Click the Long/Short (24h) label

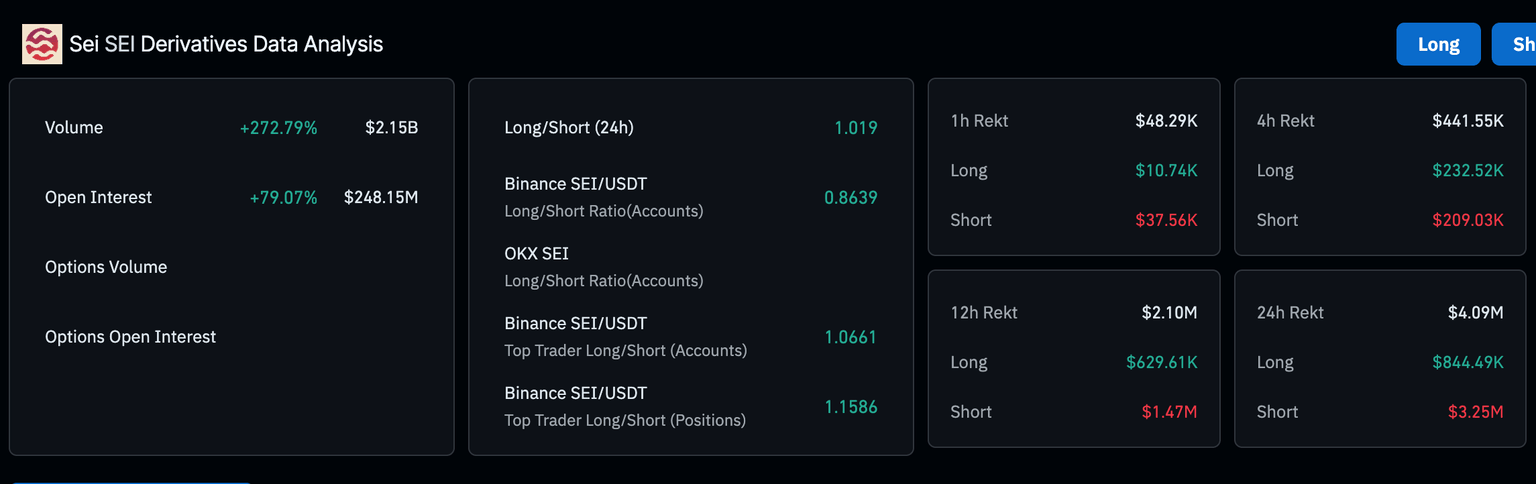pyautogui.click(x=569, y=128)
